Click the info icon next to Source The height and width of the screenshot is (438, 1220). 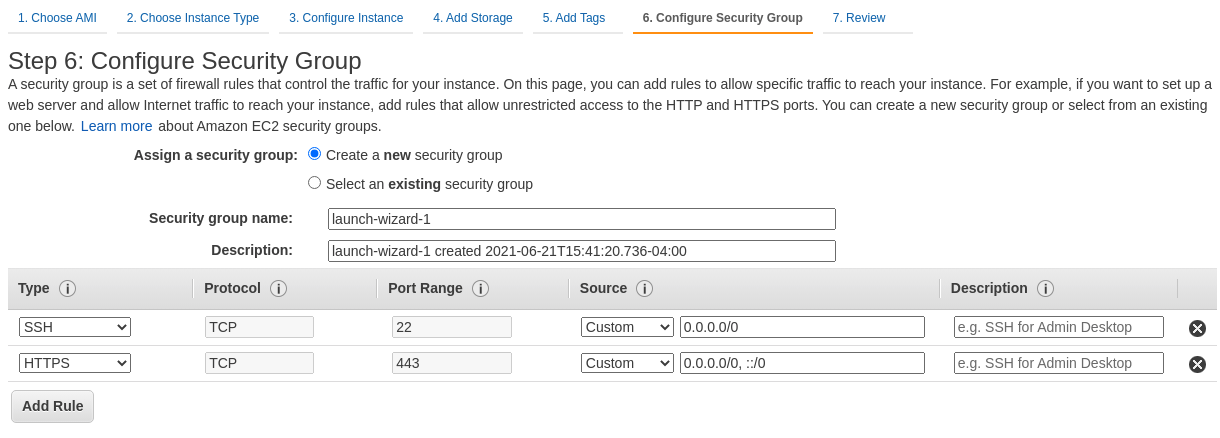(644, 289)
